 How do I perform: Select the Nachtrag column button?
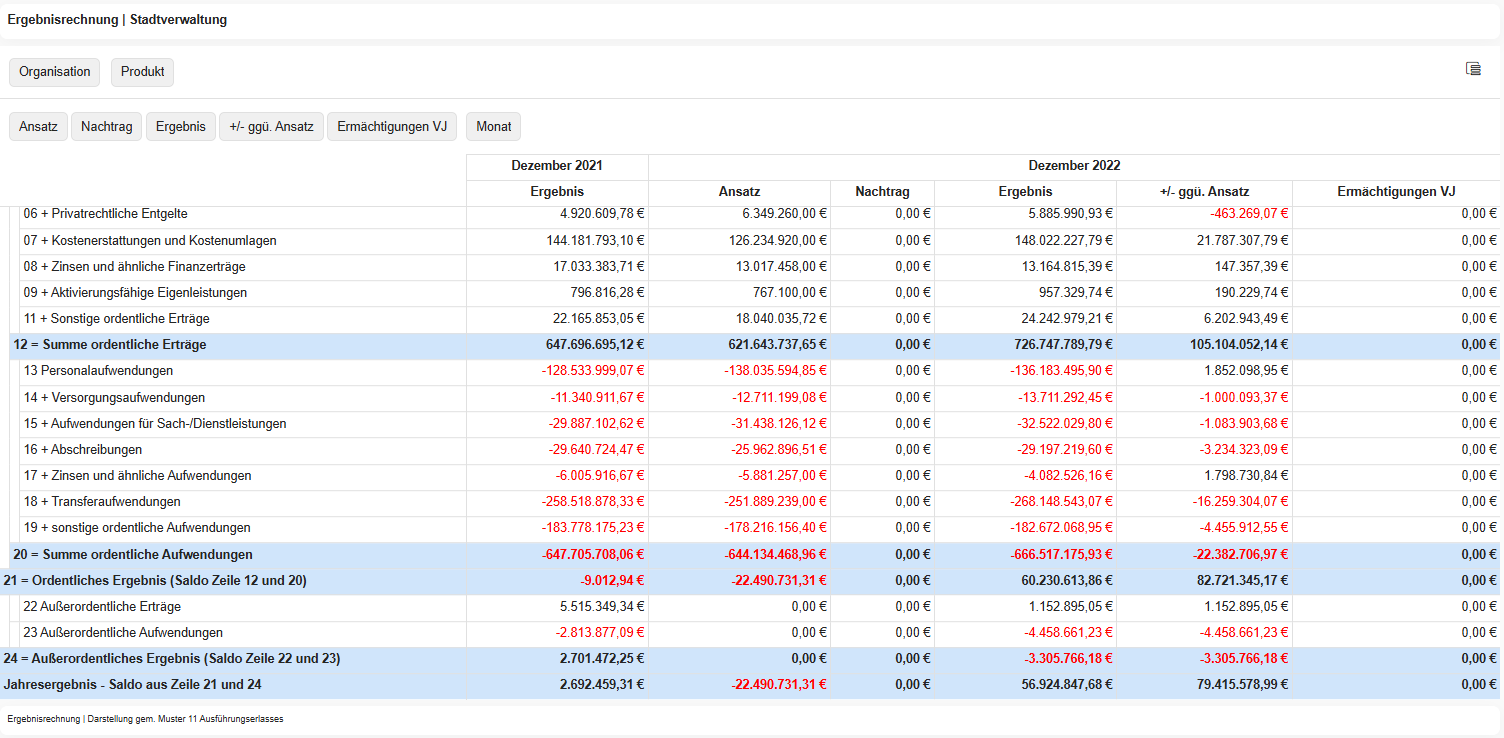click(x=107, y=127)
